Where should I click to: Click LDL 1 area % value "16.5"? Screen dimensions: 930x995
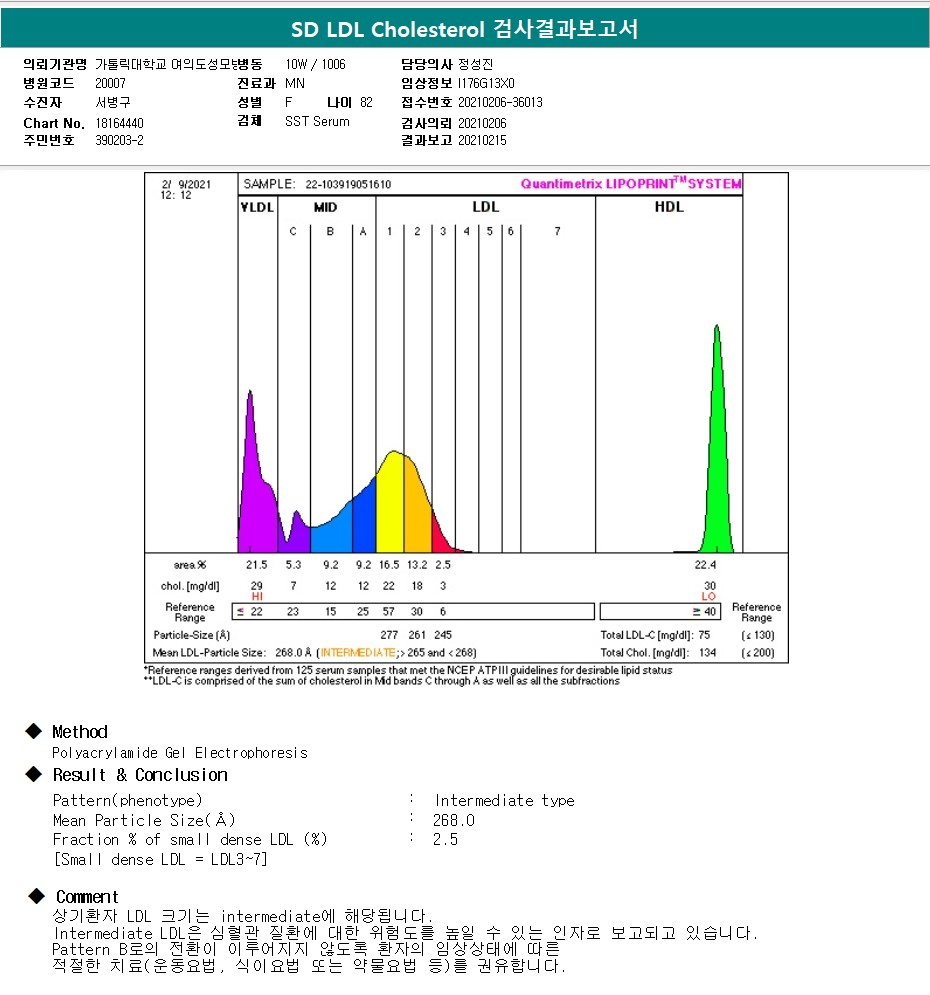click(390, 565)
